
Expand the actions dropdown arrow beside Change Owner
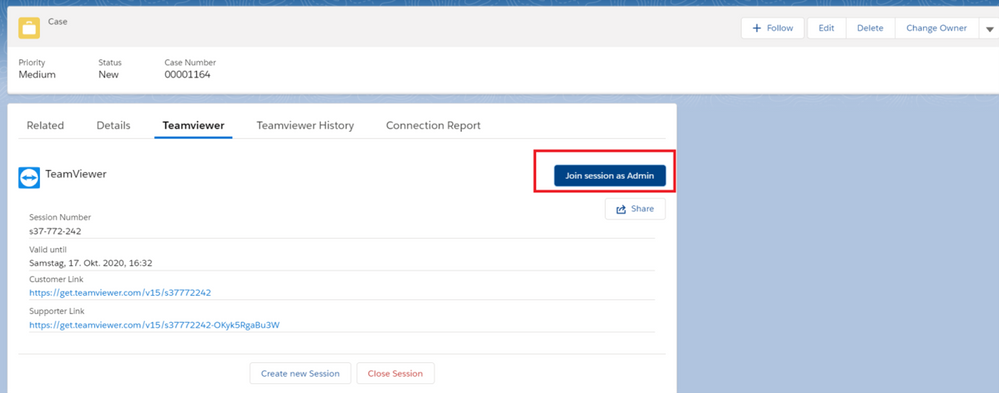[x=989, y=29]
